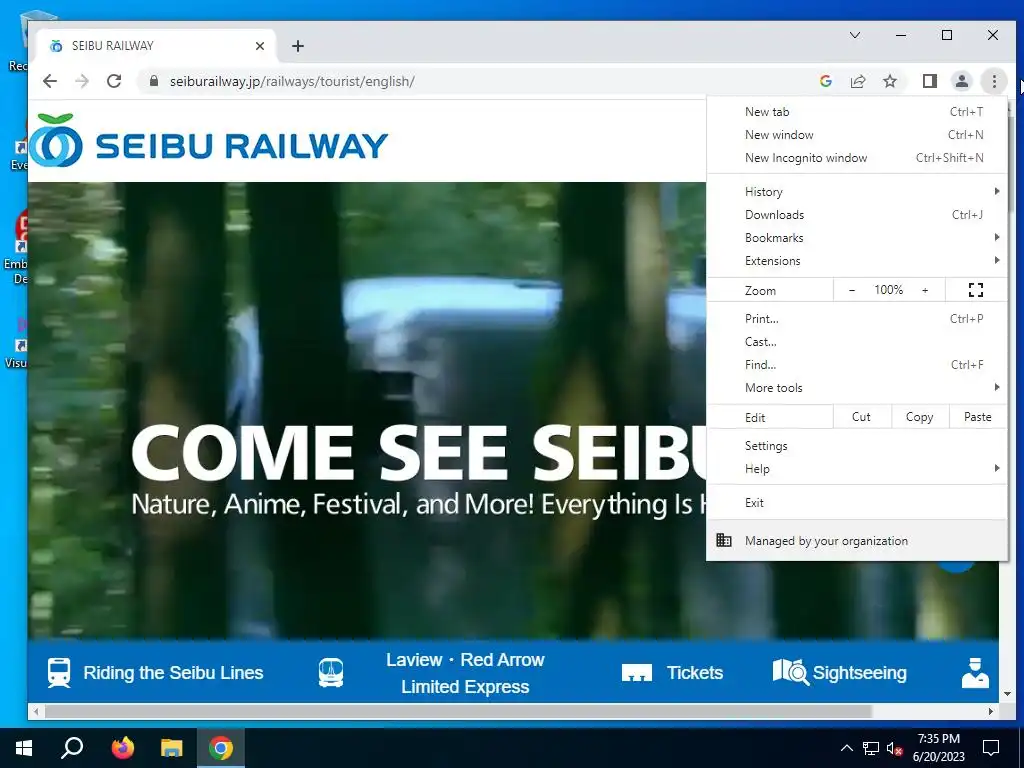Bookmark this tab with the star
This screenshot has width=1024, height=768.
(x=889, y=81)
